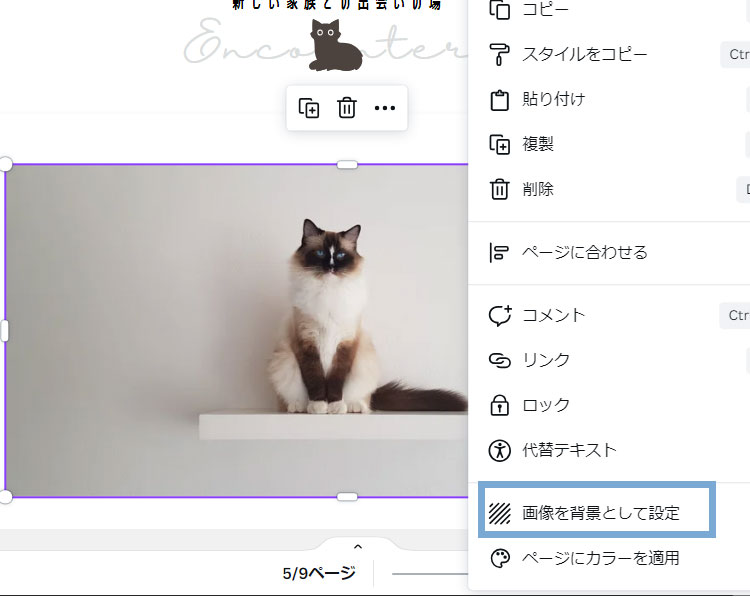The height and width of the screenshot is (598, 750).
Task: Click the align icon beside ページに合わせる
Action: pyautogui.click(x=499, y=252)
